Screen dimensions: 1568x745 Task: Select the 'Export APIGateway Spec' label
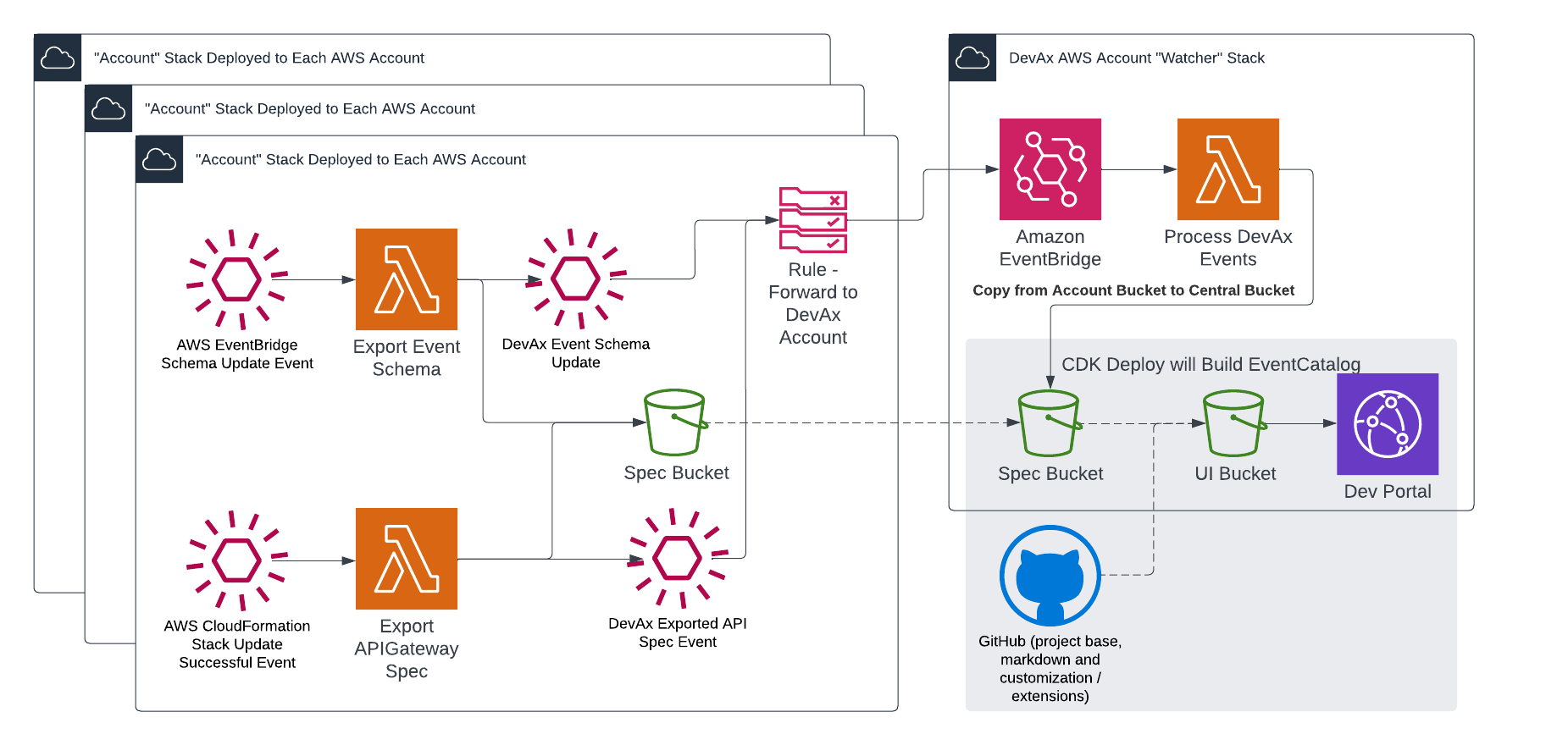click(x=407, y=648)
